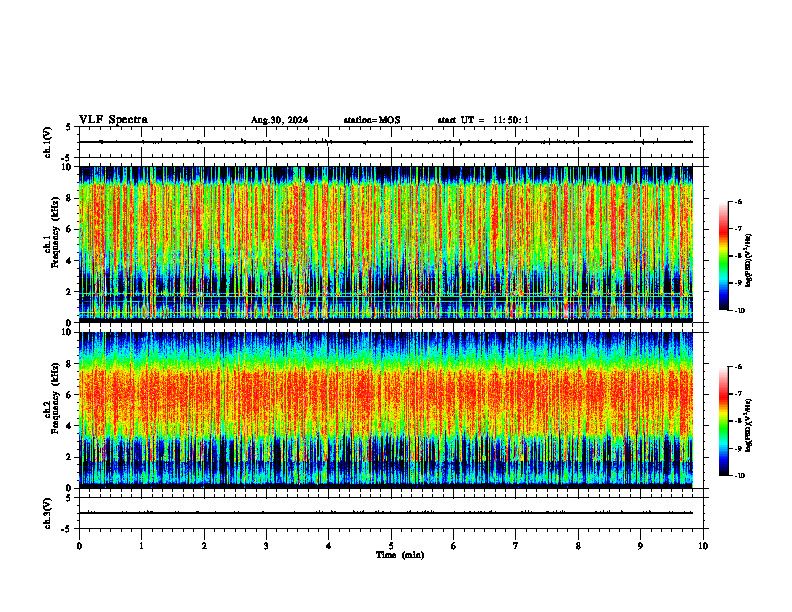
Task: Click the "2" kHz tick of ch.2 panel
Action: point(70,457)
